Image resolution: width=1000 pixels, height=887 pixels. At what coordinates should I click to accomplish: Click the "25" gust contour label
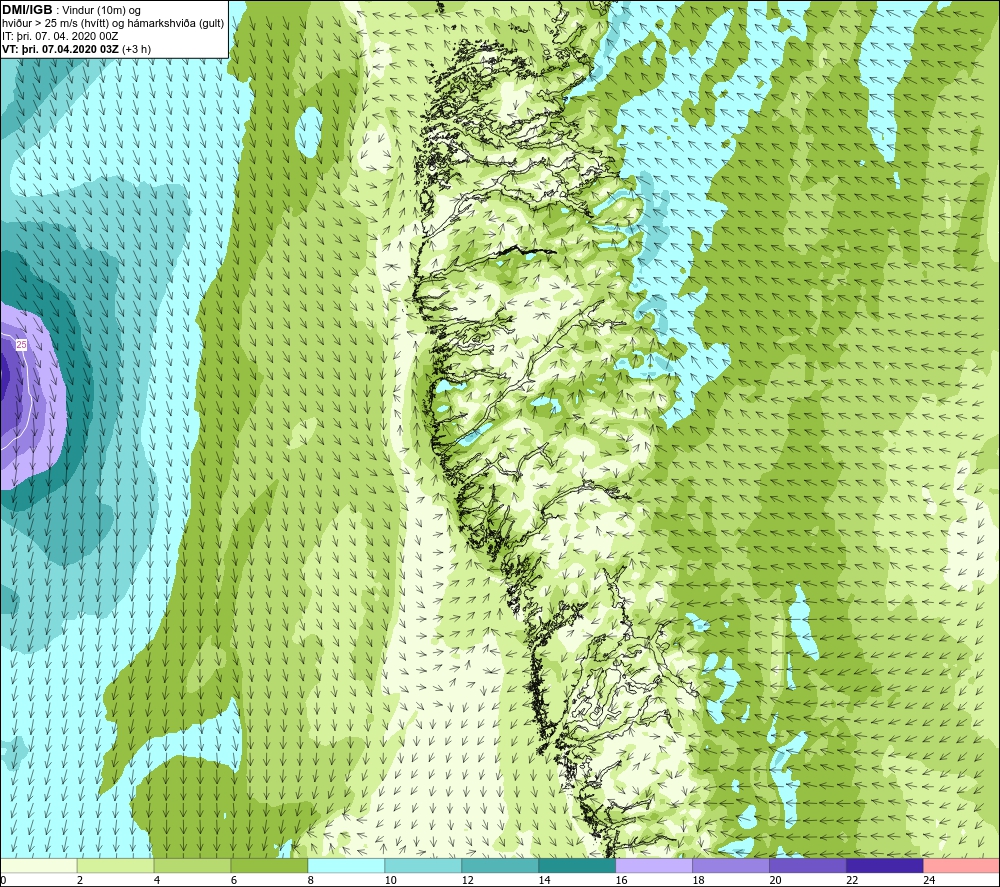pos(21,344)
